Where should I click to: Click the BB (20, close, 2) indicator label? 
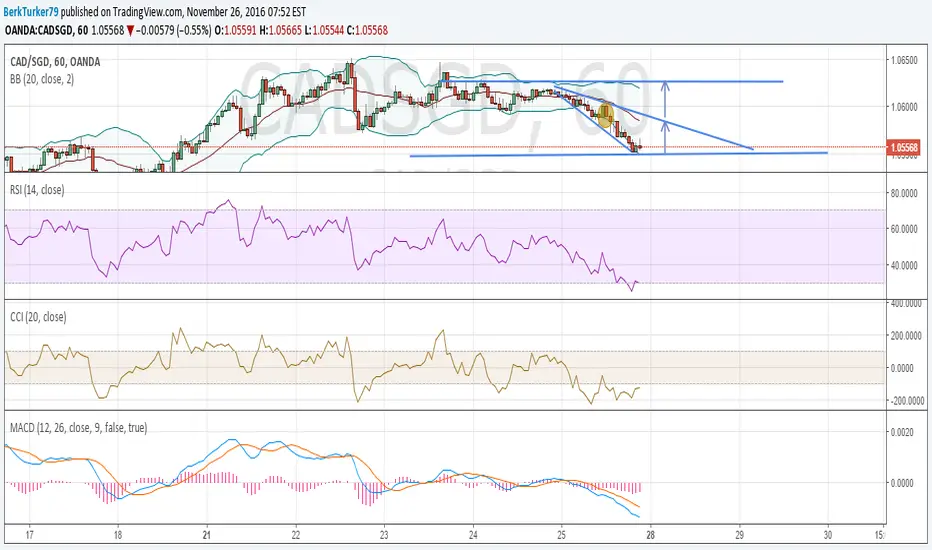pos(42,79)
